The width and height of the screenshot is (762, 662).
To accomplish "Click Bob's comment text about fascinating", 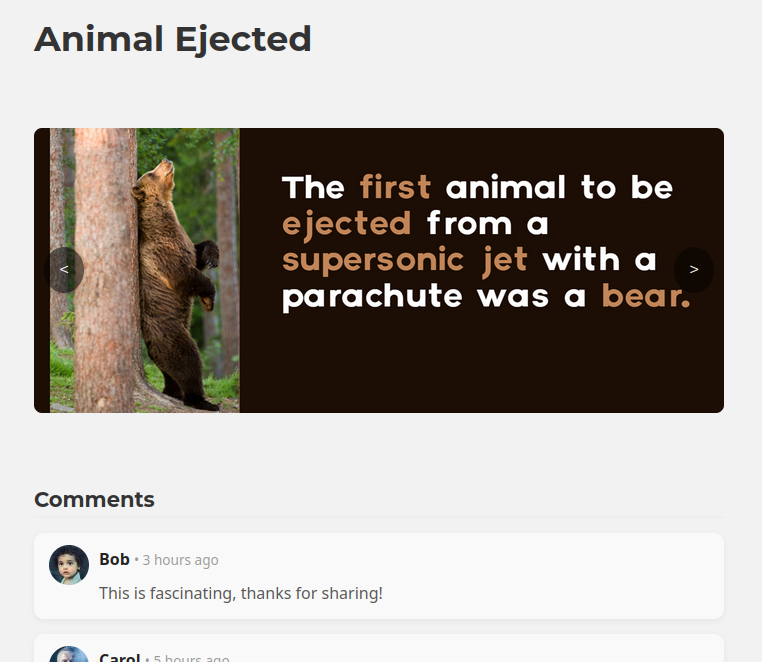I will click(241, 593).
